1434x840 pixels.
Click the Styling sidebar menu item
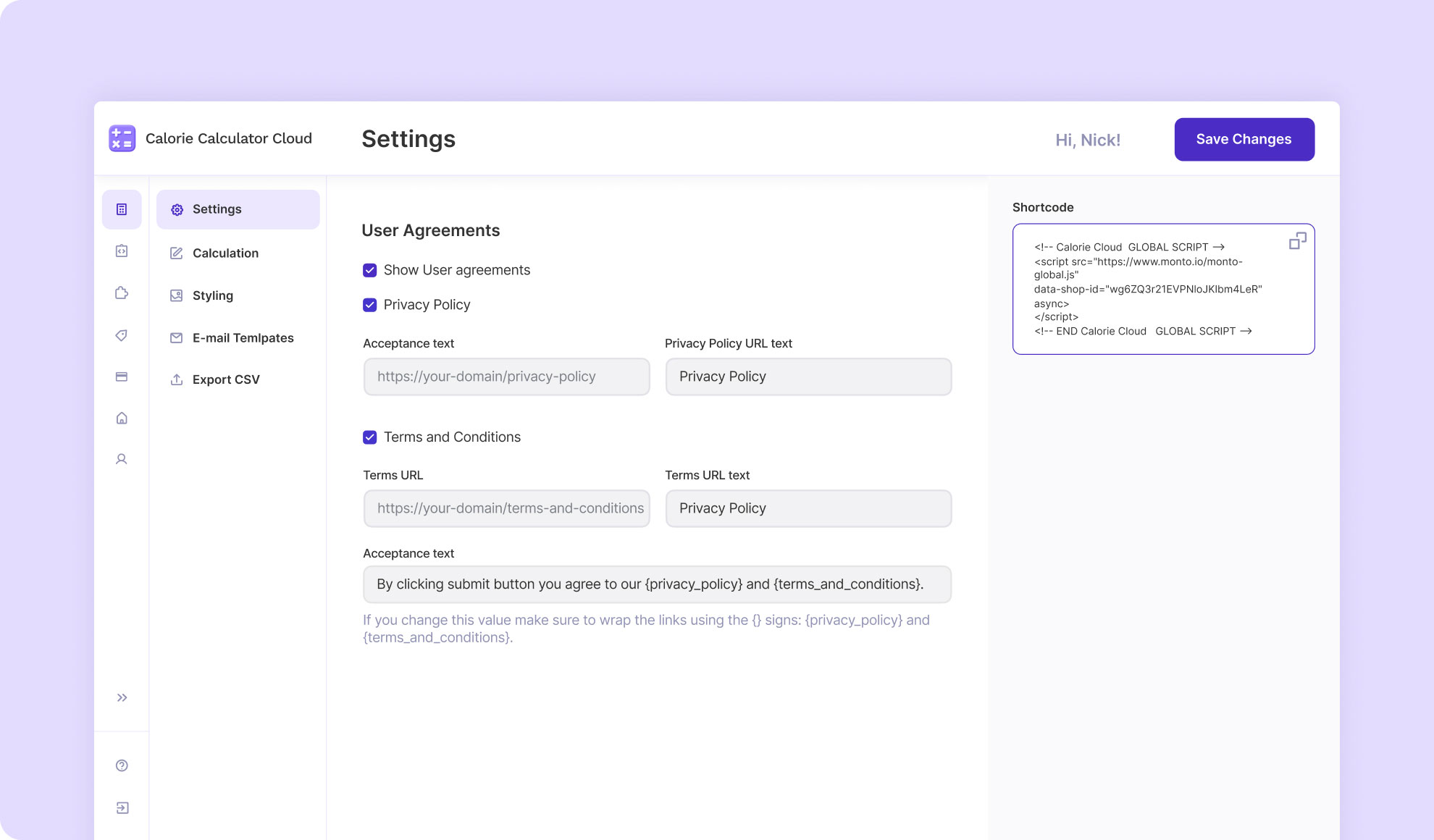212,294
